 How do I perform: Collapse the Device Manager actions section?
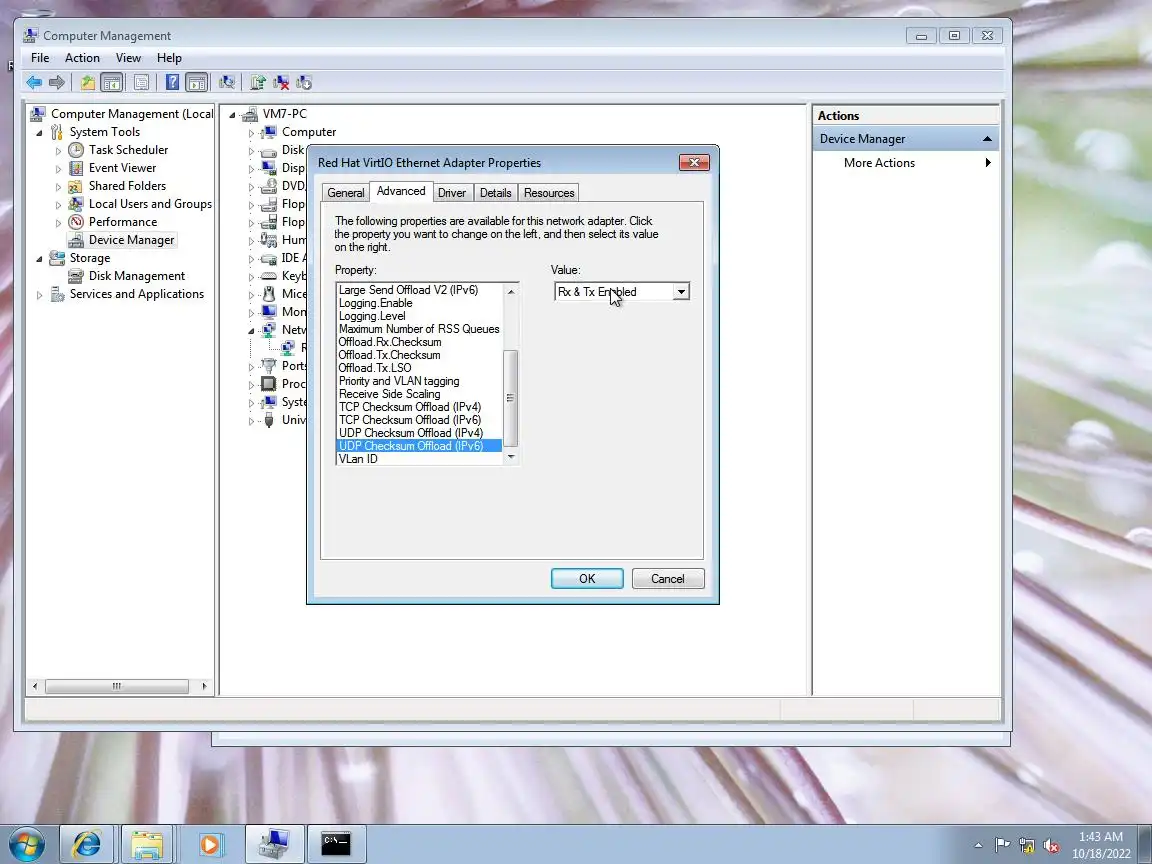click(x=987, y=139)
